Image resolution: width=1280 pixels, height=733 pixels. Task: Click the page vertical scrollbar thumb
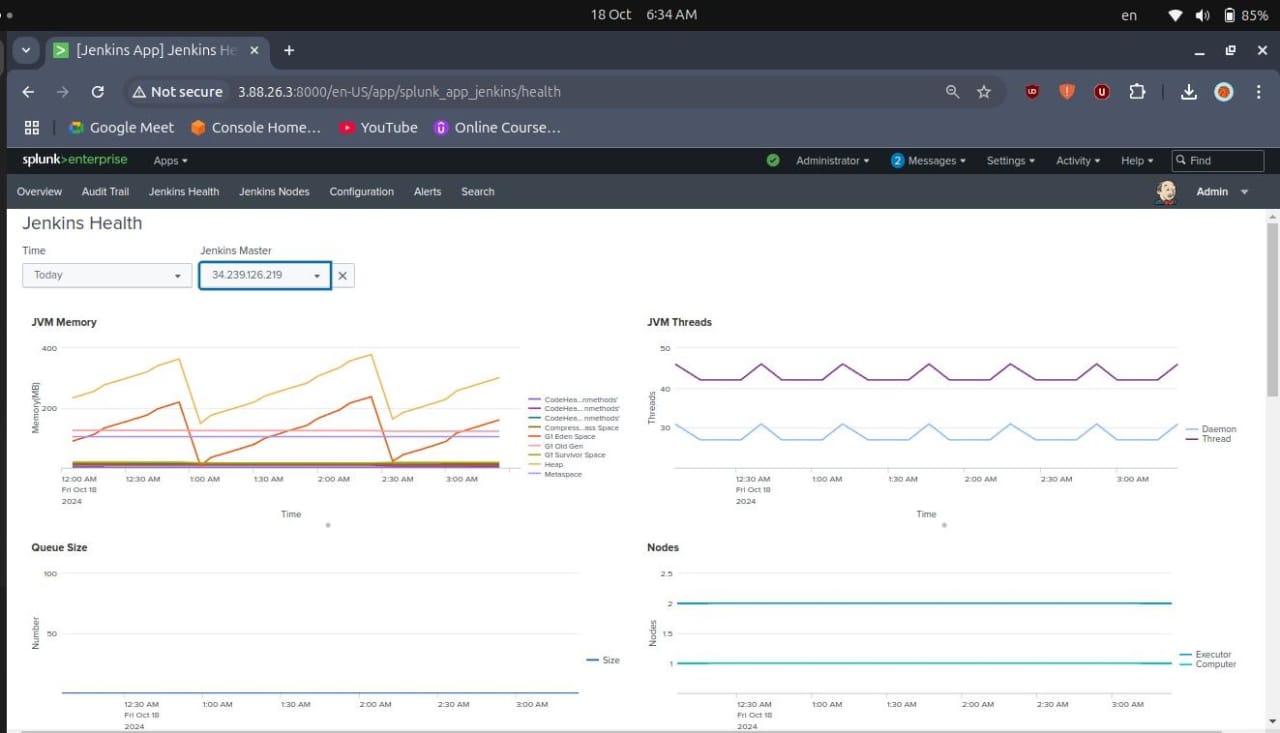pyautogui.click(x=1272, y=308)
